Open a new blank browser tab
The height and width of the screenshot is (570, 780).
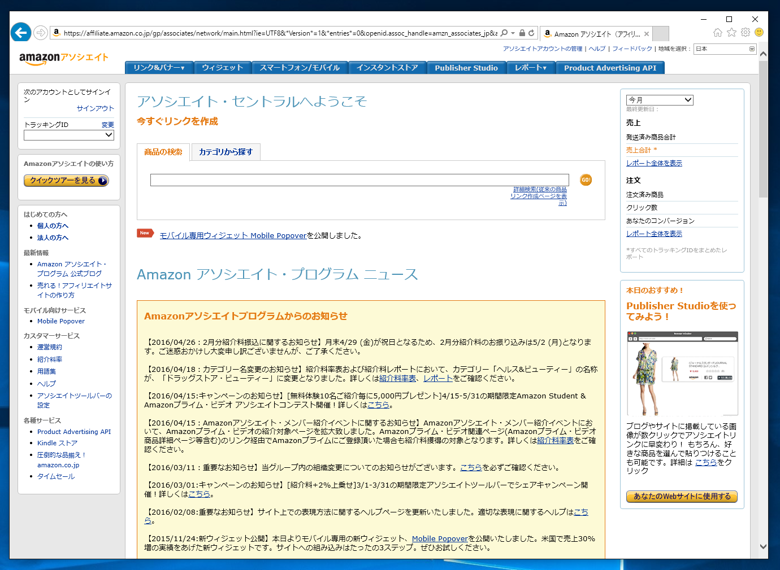point(660,34)
